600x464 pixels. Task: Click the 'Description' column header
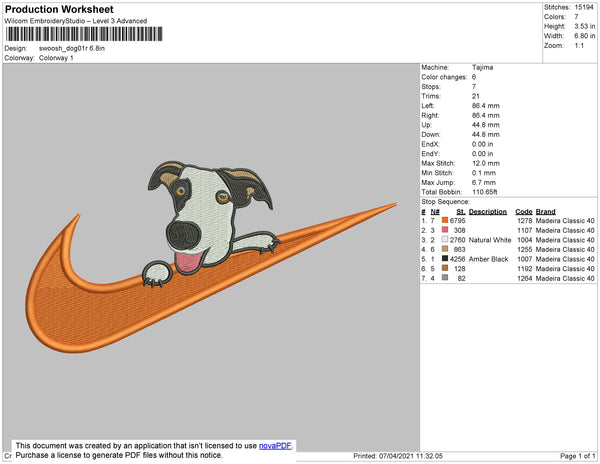point(488,212)
